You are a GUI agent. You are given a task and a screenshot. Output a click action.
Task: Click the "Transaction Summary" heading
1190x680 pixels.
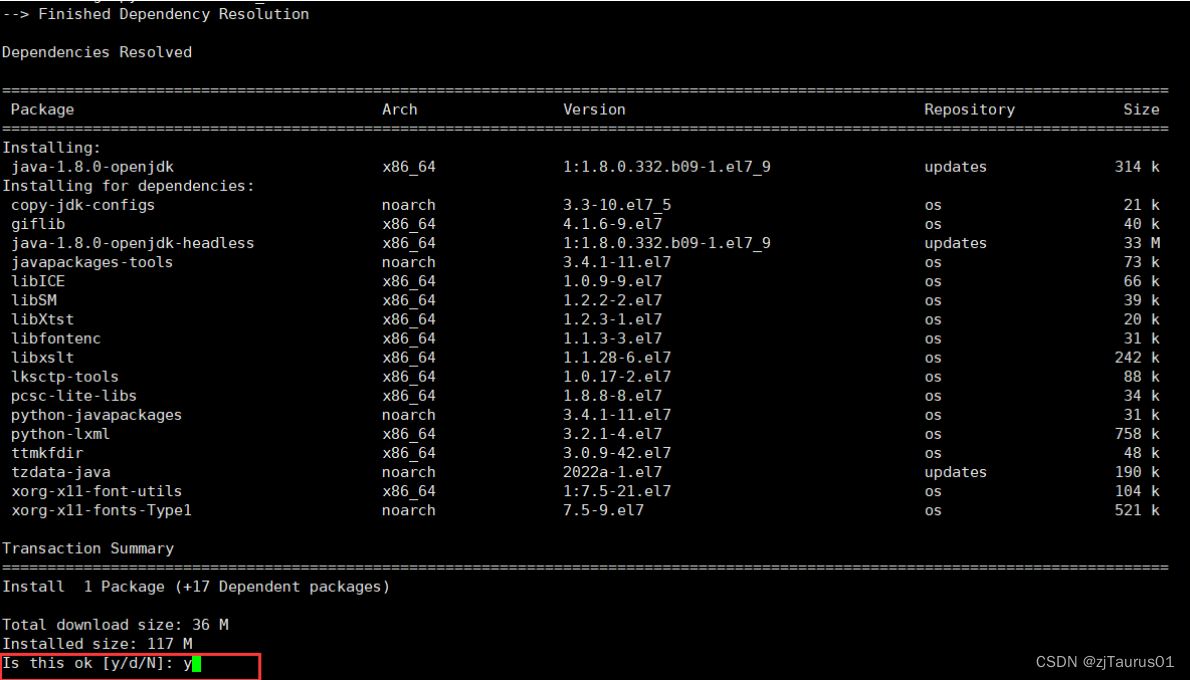tap(88, 548)
